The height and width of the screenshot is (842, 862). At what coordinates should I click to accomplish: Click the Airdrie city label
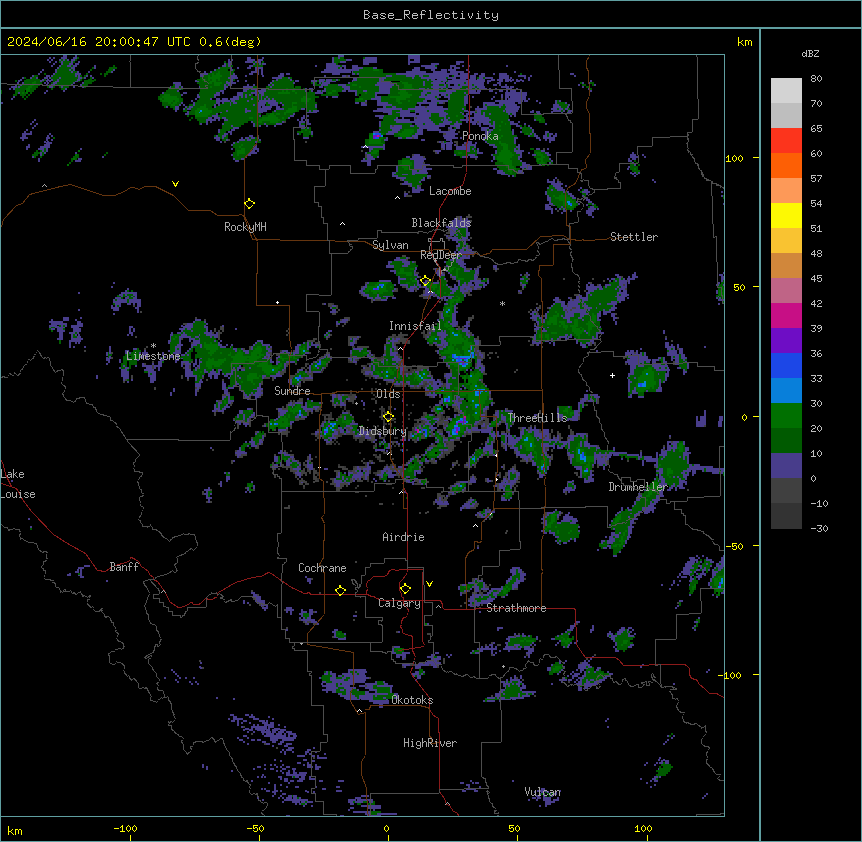coord(404,537)
